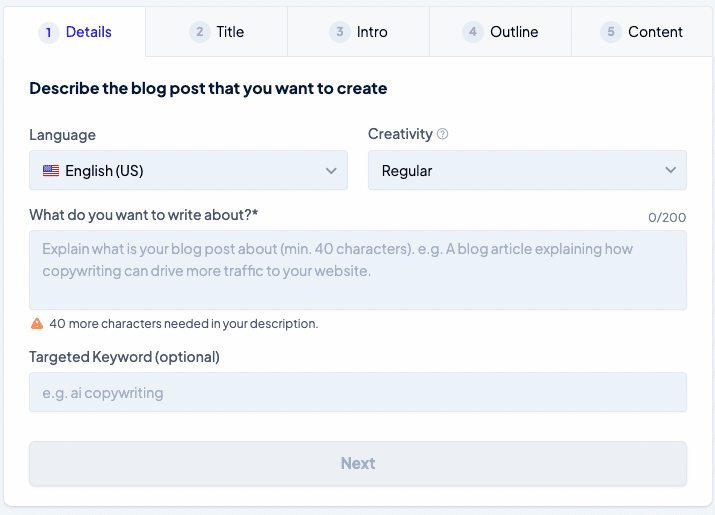Click the step 1 number circle
The image size is (715, 515).
[49, 32]
